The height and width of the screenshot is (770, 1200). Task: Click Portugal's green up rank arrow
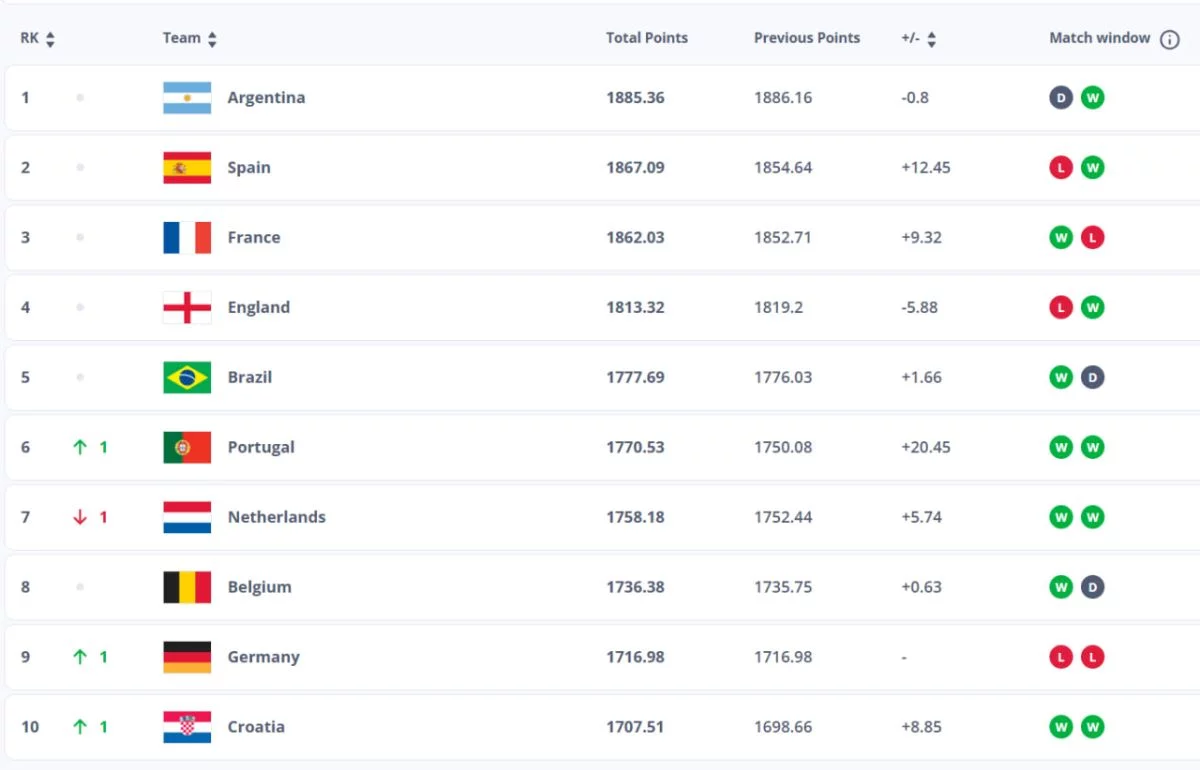80,448
